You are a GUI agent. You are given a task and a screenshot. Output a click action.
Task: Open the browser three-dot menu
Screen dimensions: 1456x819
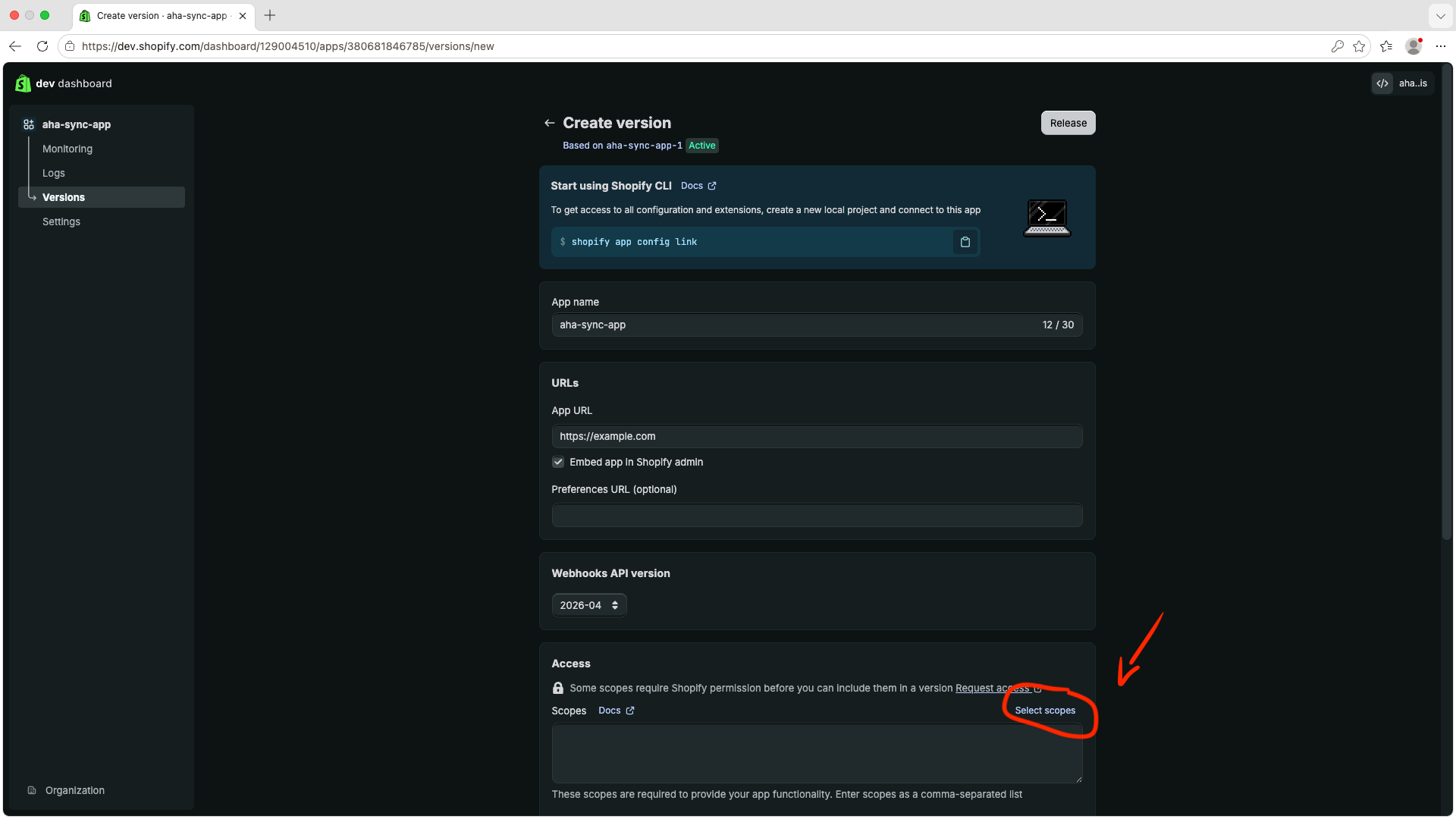[x=1441, y=46]
